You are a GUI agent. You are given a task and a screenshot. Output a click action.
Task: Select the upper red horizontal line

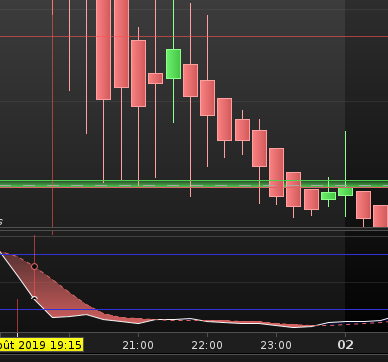click(194, 36)
